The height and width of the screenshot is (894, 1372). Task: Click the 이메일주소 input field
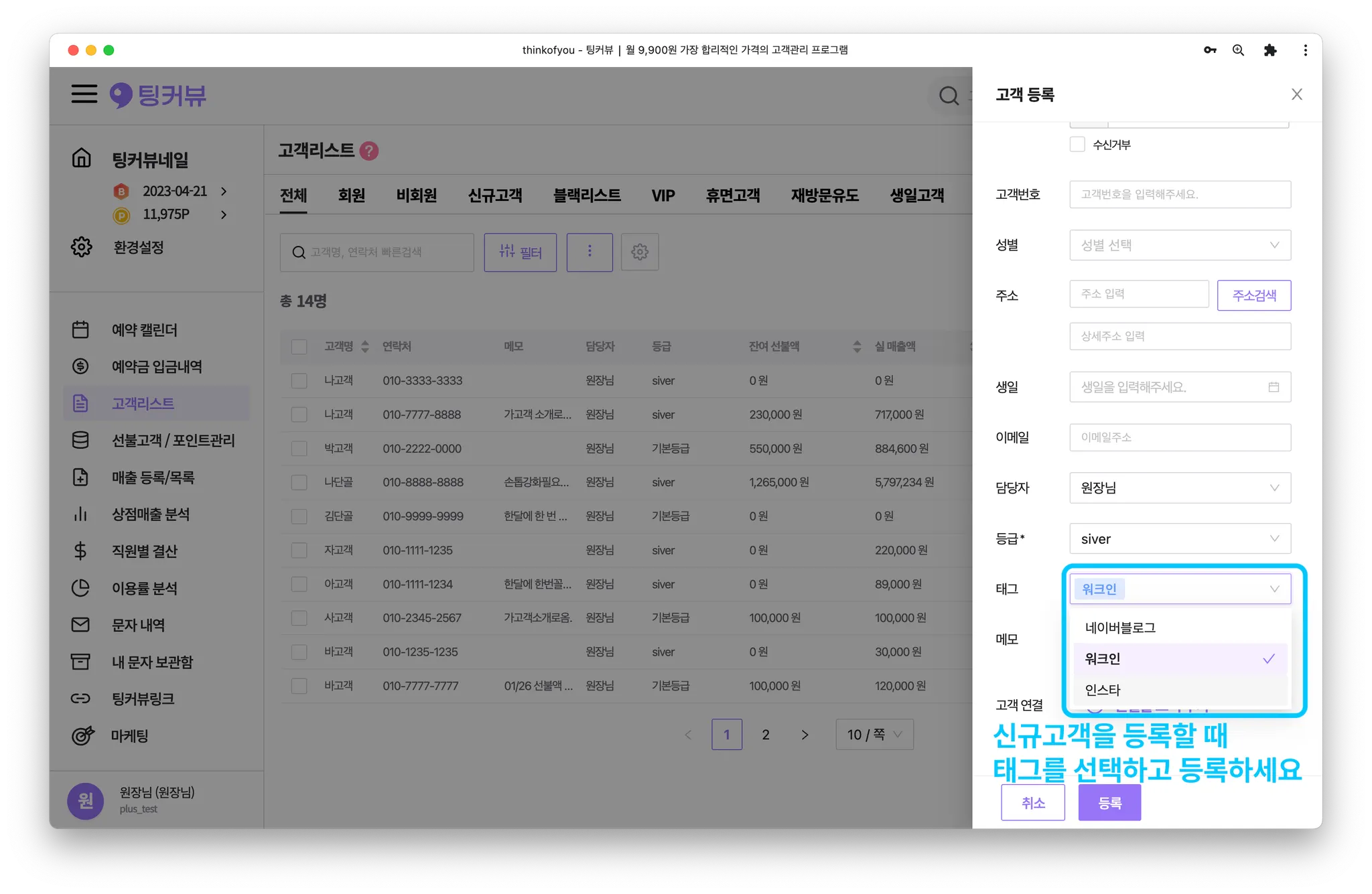click(x=1180, y=437)
